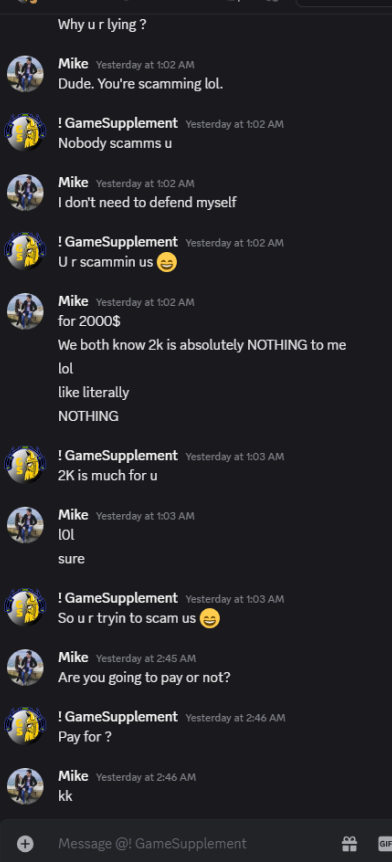
Task: Select Mike's username above "I don't need to defend myself"
Action: click(73, 183)
